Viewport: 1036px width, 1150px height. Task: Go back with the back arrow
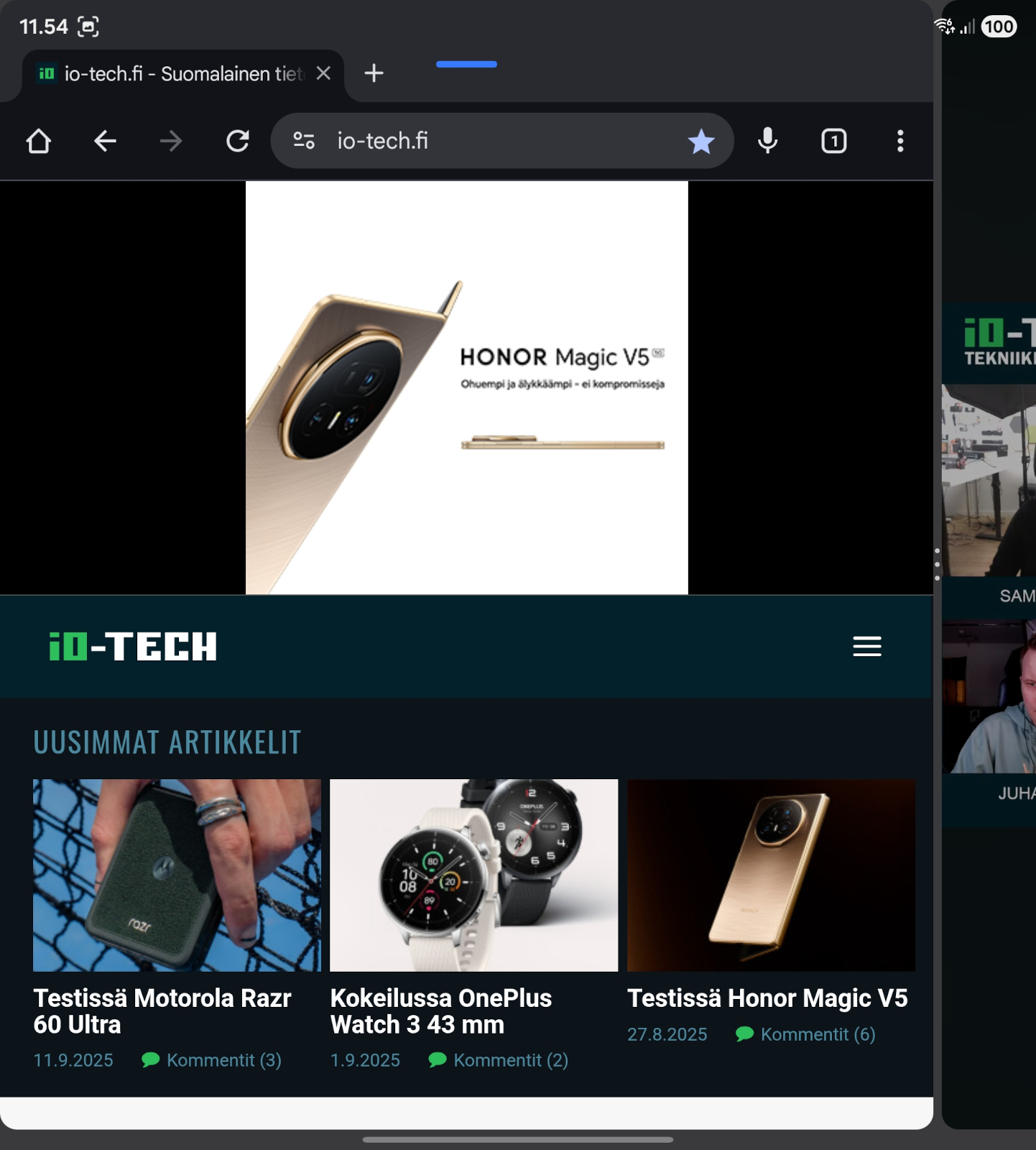pyautogui.click(x=105, y=141)
